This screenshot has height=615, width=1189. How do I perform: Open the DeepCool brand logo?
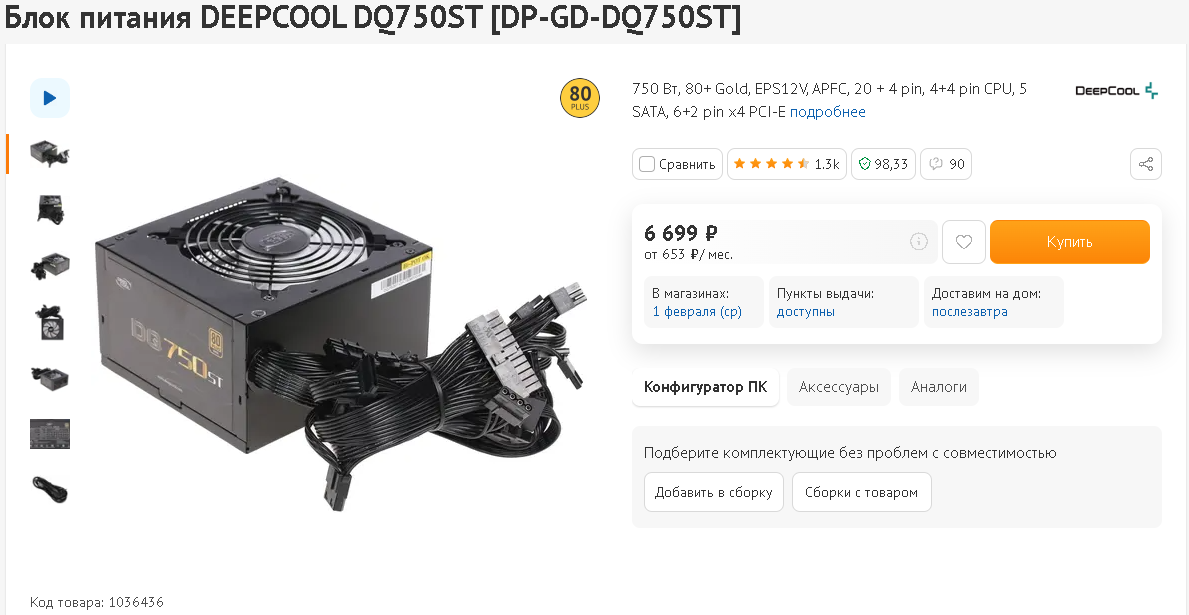click(1117, 91)
